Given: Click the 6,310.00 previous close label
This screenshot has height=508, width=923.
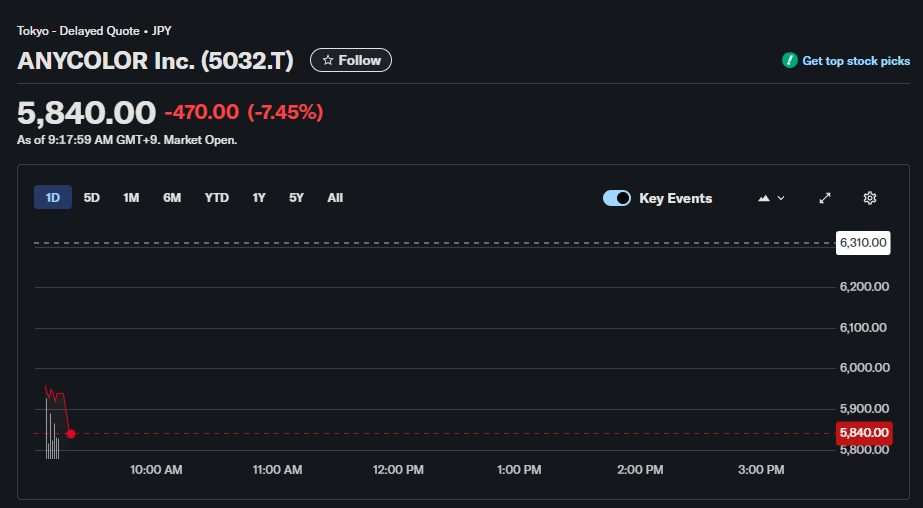Looking at the screenshot, I should [863, 243].
